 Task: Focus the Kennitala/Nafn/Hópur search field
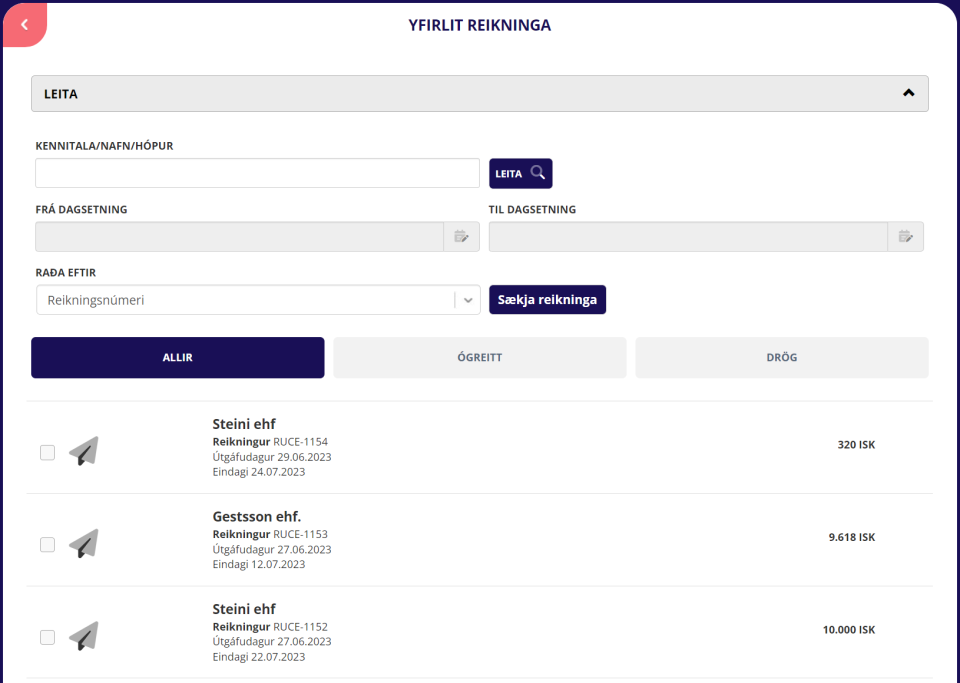pyautogui.click(x=257, y=173)
